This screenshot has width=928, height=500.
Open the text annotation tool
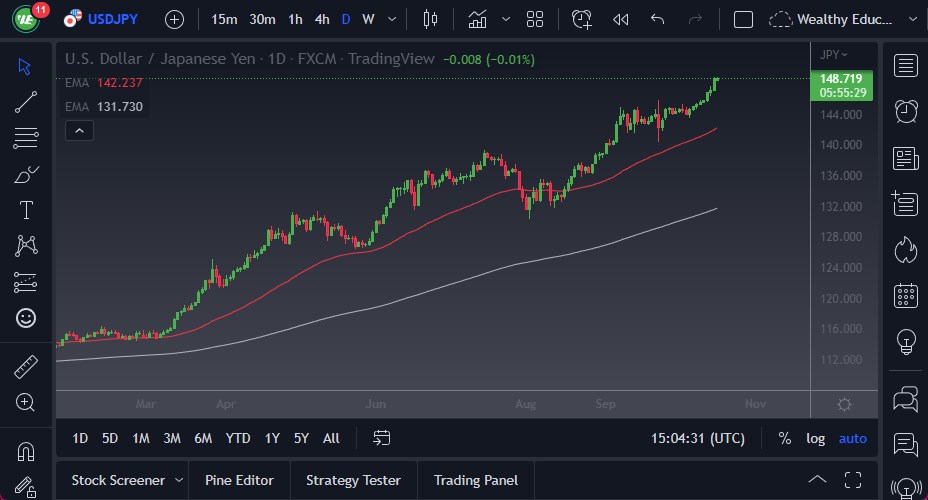(26, 210)
